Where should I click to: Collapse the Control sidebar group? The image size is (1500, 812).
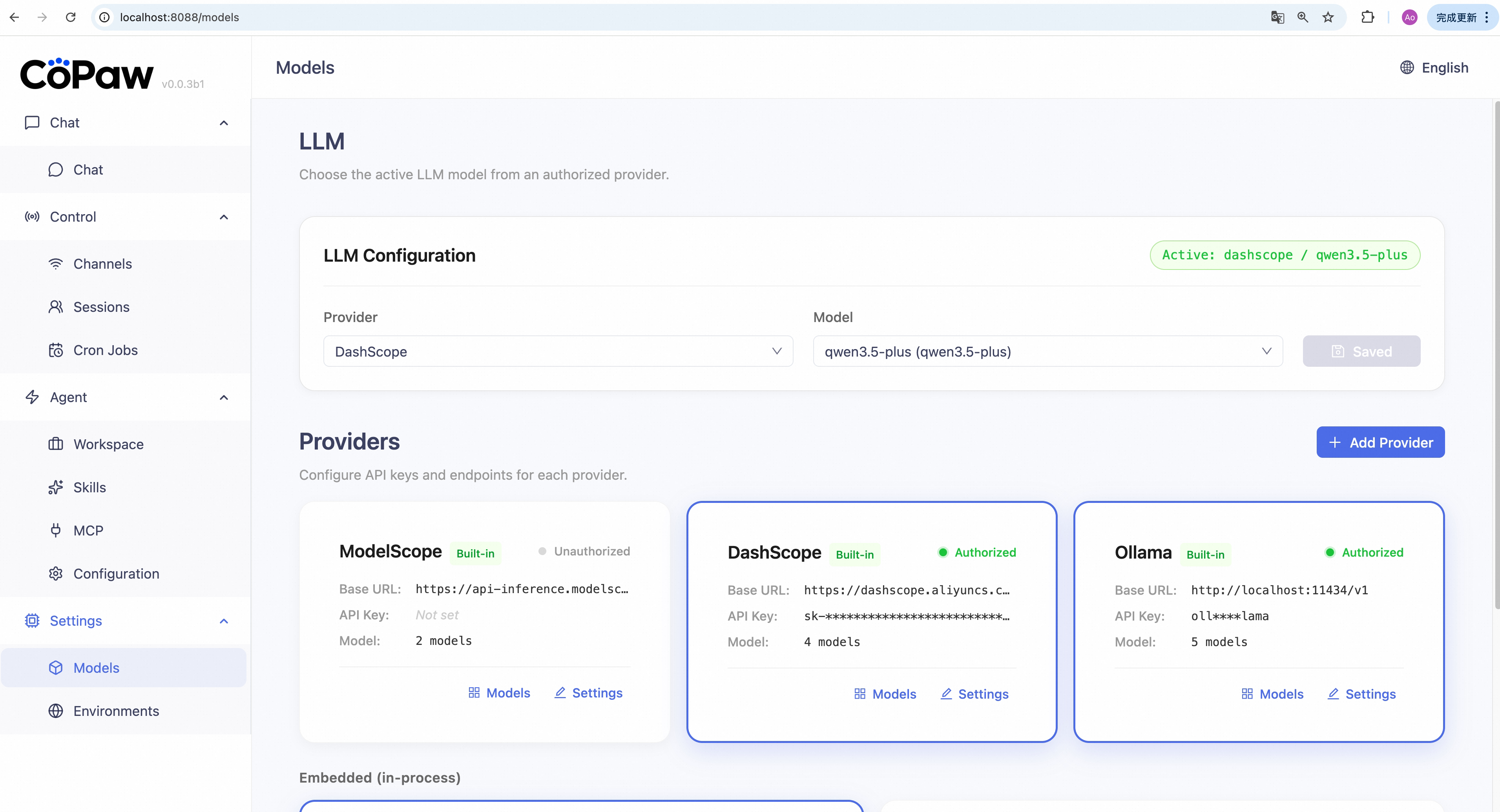click(x=224, y=217)
